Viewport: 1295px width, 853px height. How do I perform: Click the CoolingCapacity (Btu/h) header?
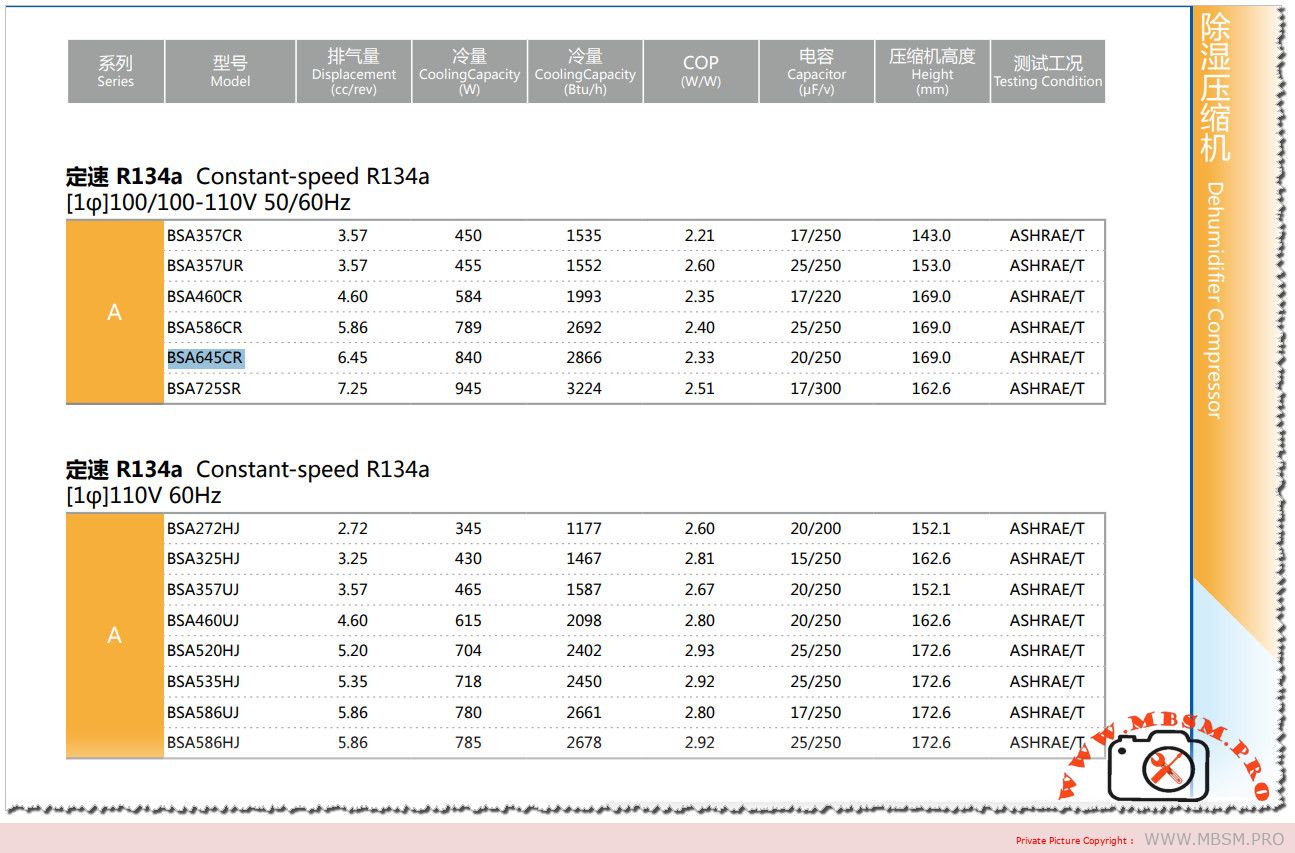click(x=585, y=71)
